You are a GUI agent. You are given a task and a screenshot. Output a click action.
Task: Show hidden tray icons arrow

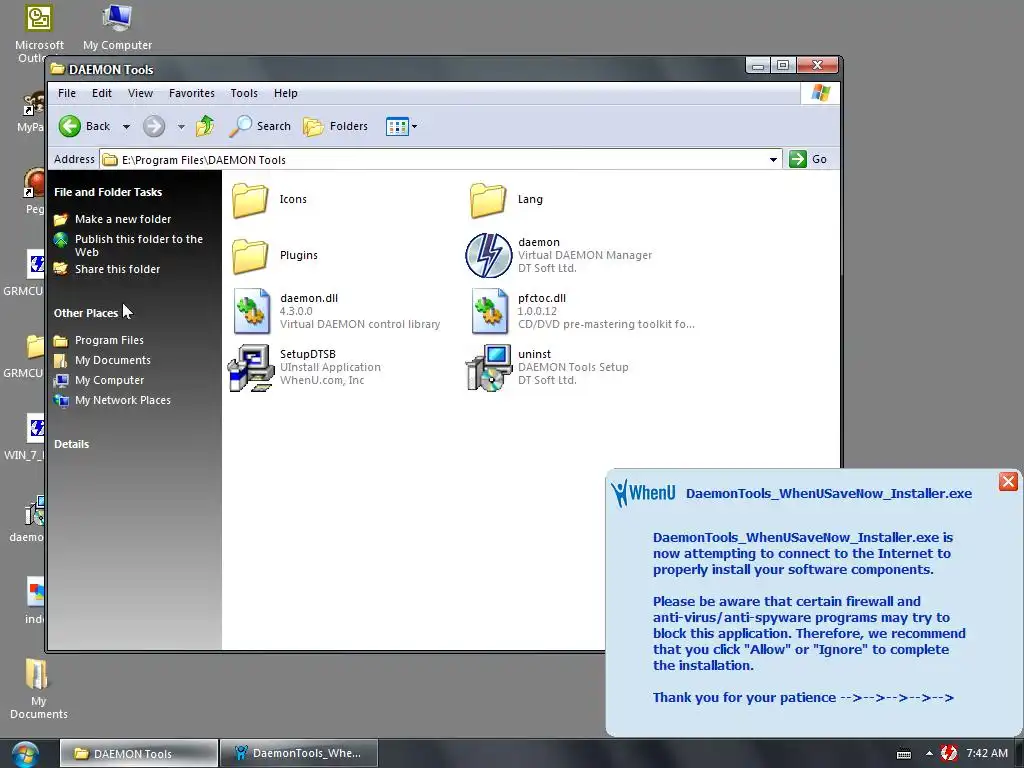929,754
